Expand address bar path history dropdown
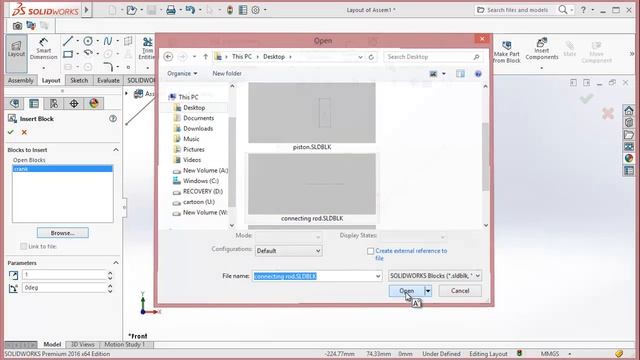 pos(360,57)
